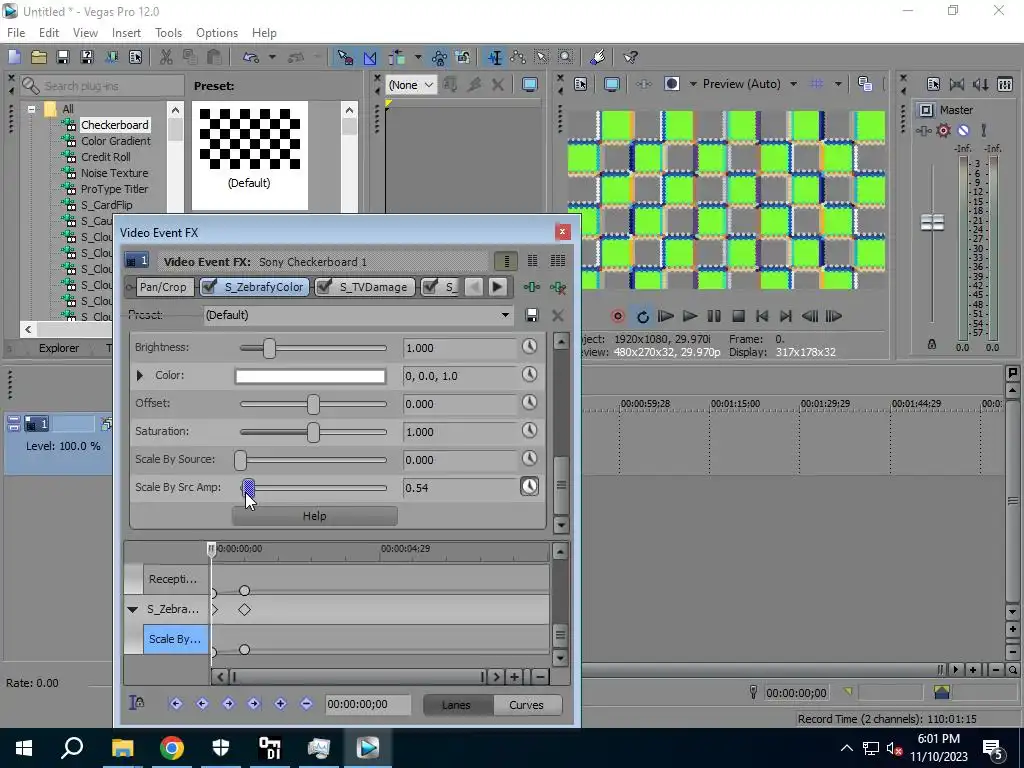Screen dimensions: 1024x768
Task: Click the Scale By Src Amp animate icon
Action: point(529,487)
